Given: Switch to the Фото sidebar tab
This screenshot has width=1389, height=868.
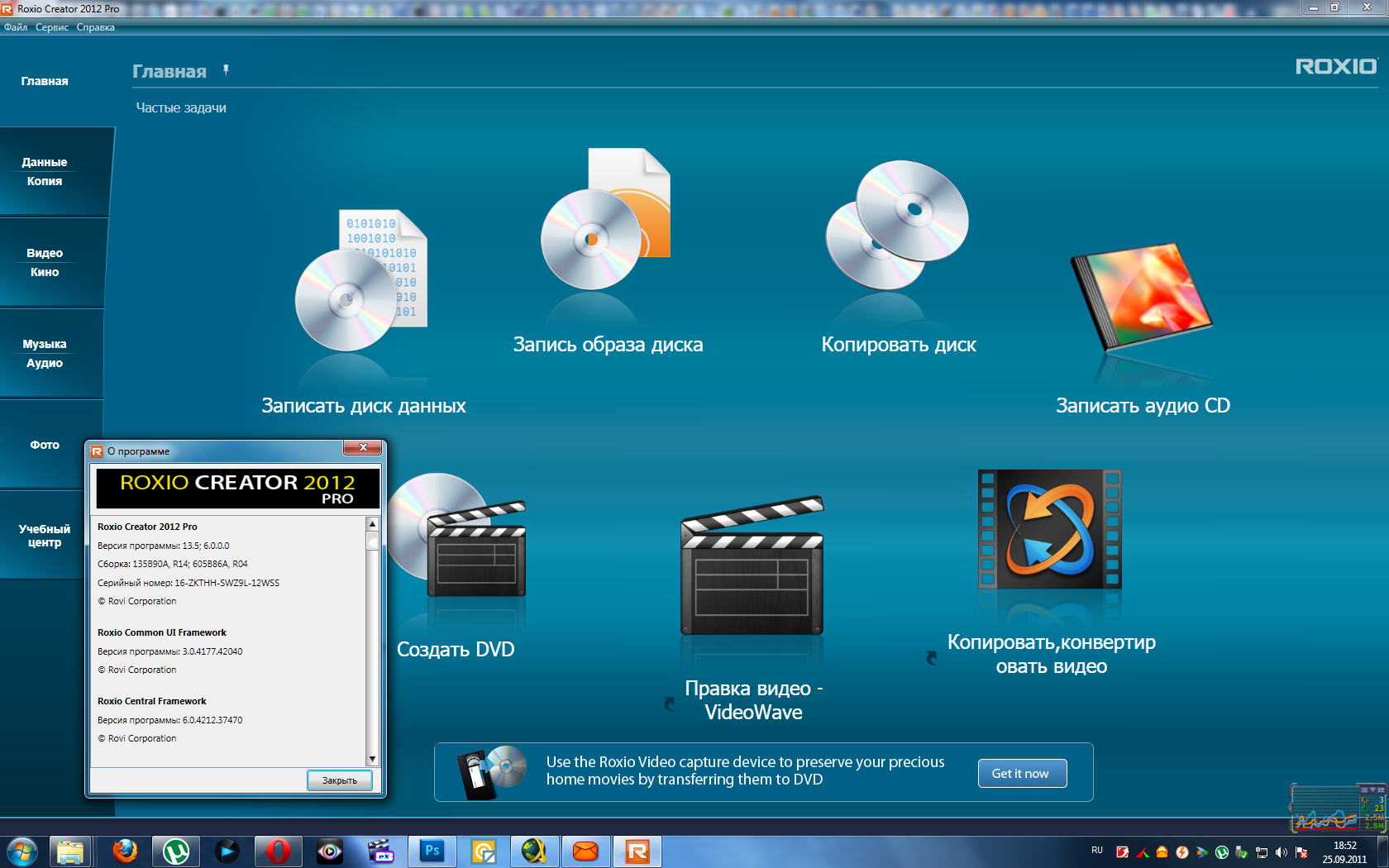Looking at the screenshot, I should [45, 445].
